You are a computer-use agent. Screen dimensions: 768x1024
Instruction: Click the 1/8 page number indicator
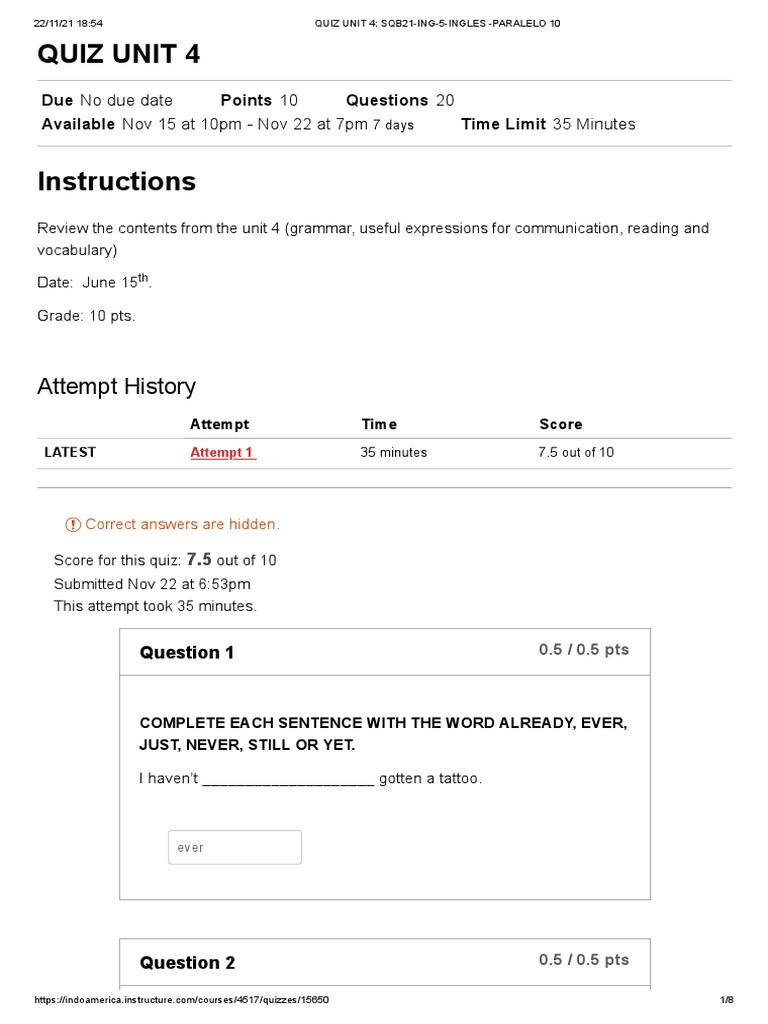coord(727,1000)
